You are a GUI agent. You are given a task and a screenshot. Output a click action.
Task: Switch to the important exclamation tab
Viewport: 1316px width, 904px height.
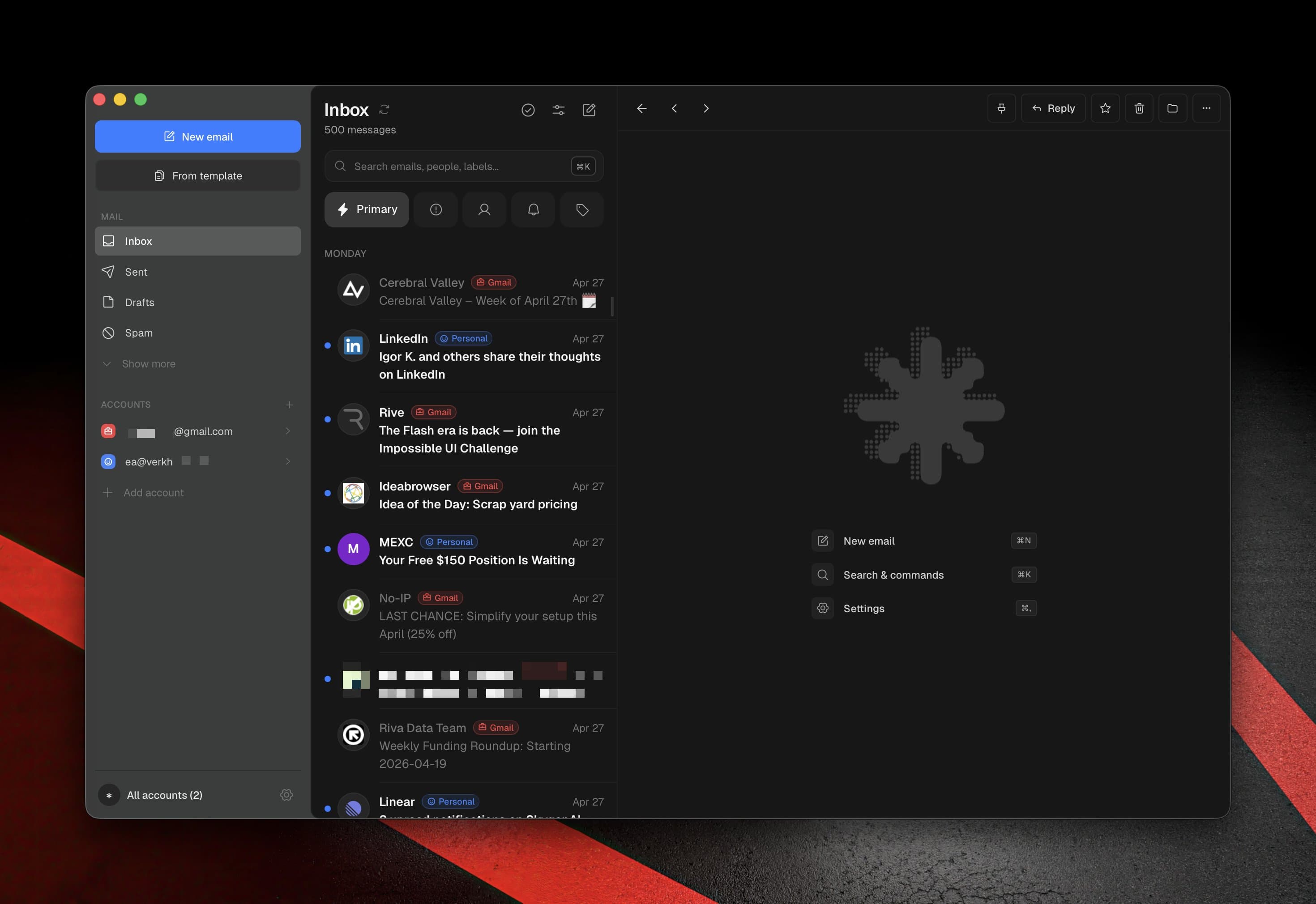pyautogui.click(x=436, y=209)
